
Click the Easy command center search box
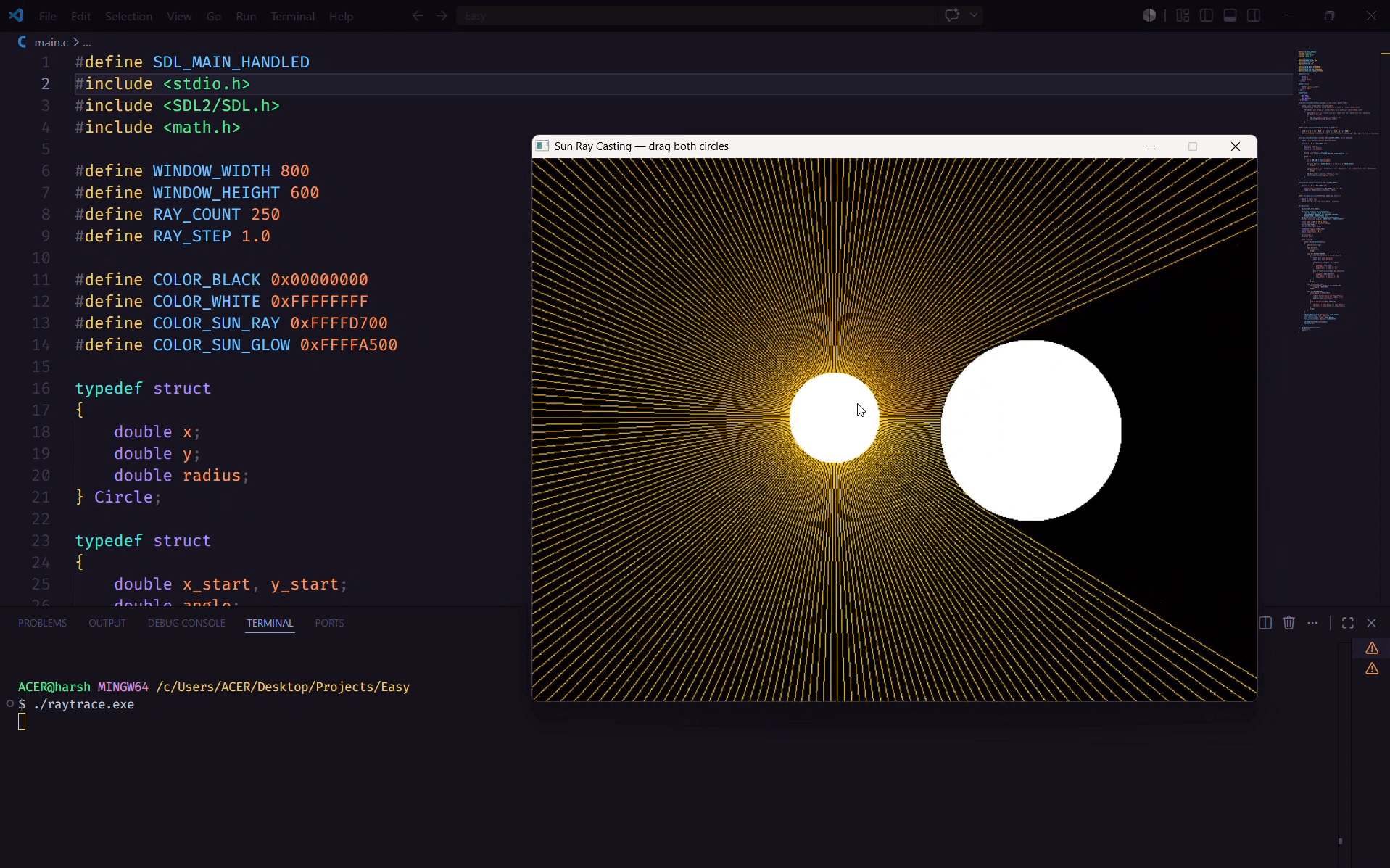point(696,15)
